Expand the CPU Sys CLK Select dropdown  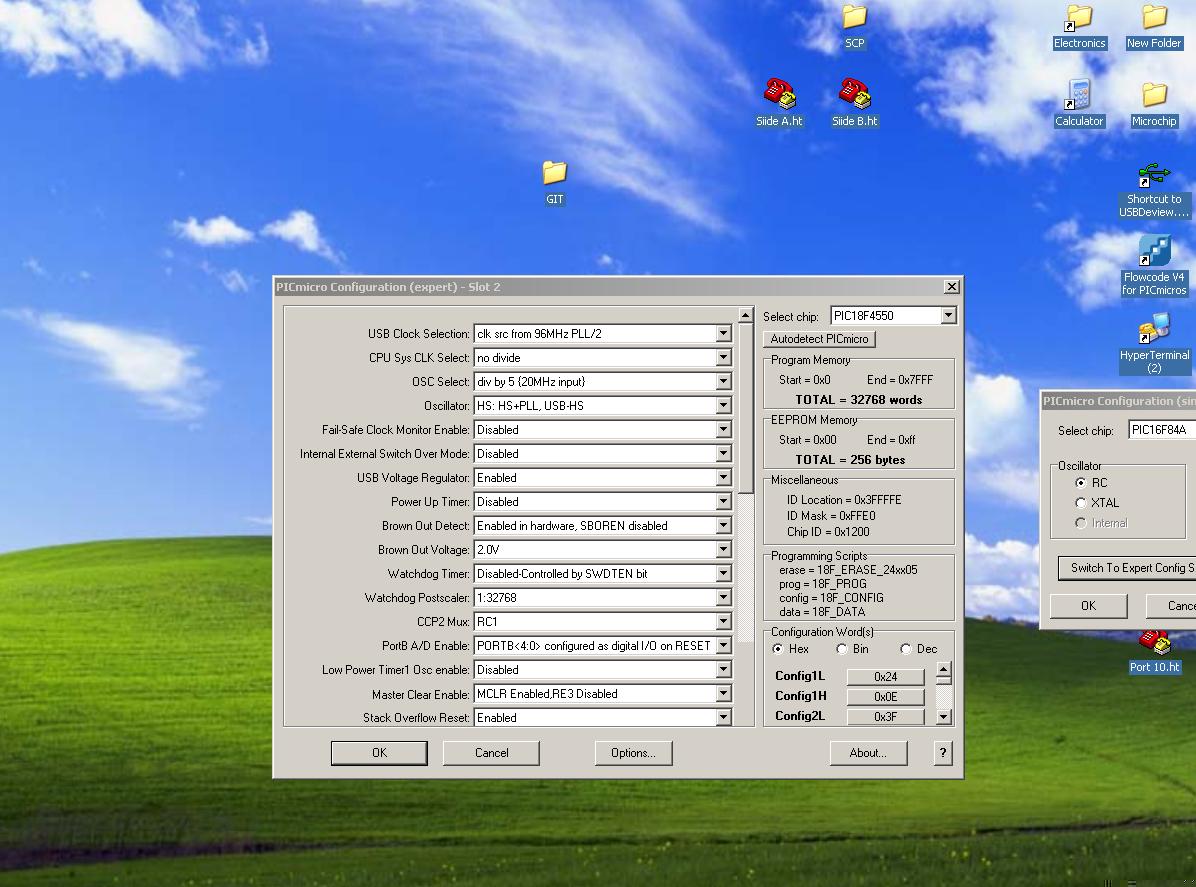[723, 358]
